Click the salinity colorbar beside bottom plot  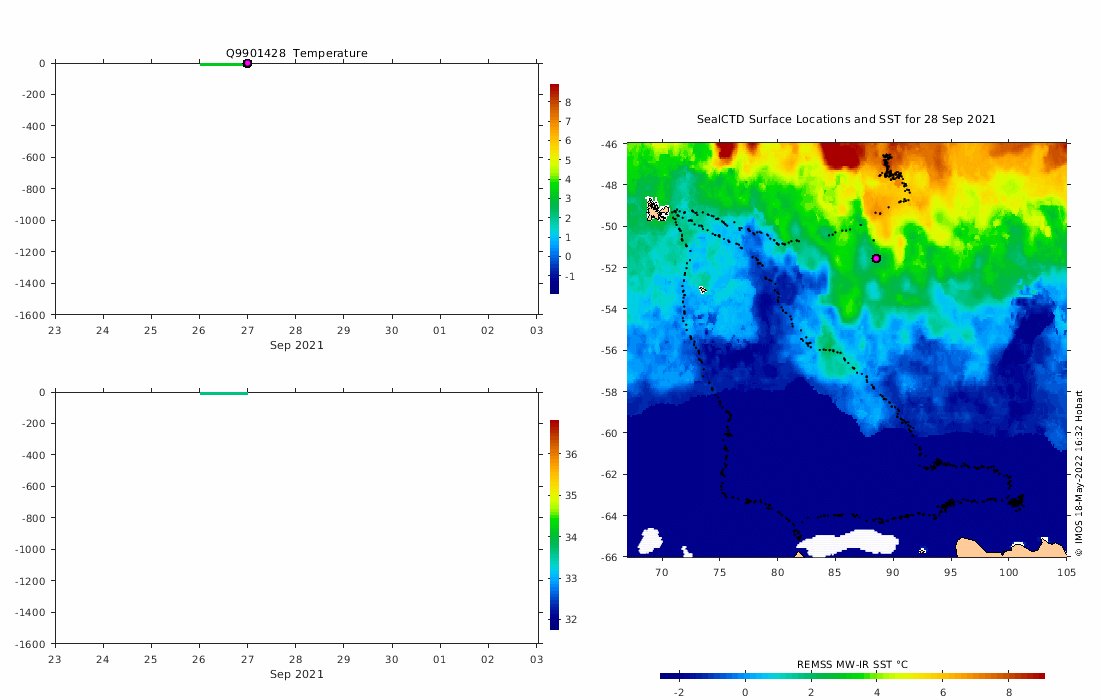[x=554, y=525]
